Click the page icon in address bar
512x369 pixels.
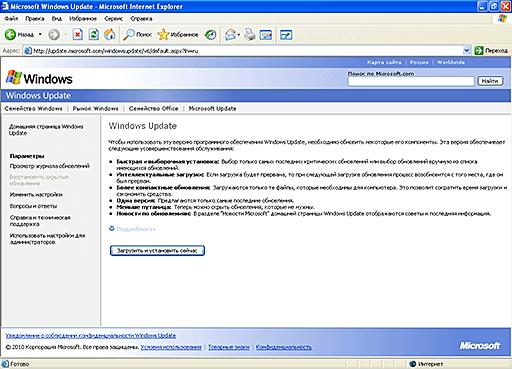pos(28,51)
